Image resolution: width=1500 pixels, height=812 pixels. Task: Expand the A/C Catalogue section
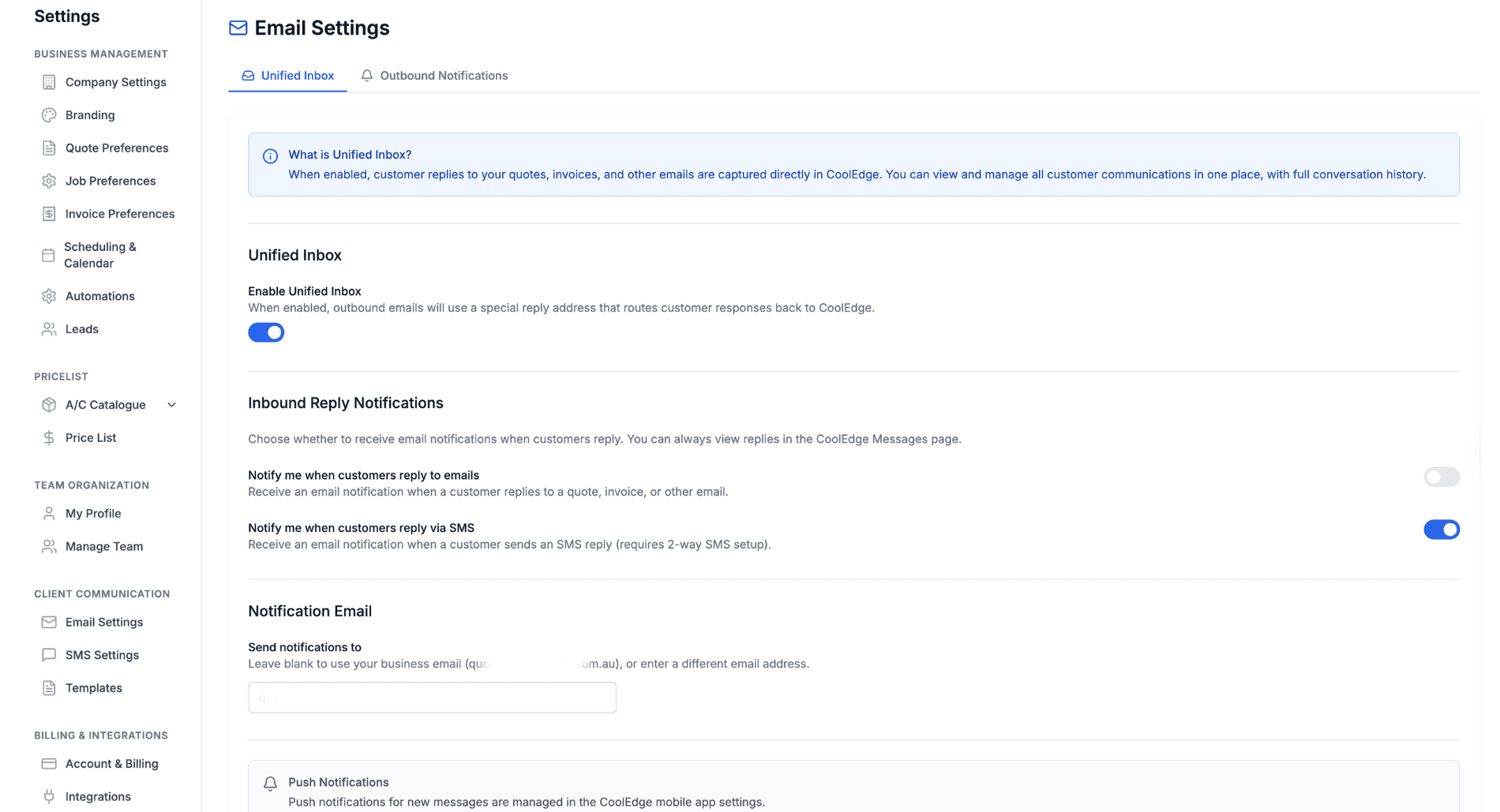tap(171, 404)
